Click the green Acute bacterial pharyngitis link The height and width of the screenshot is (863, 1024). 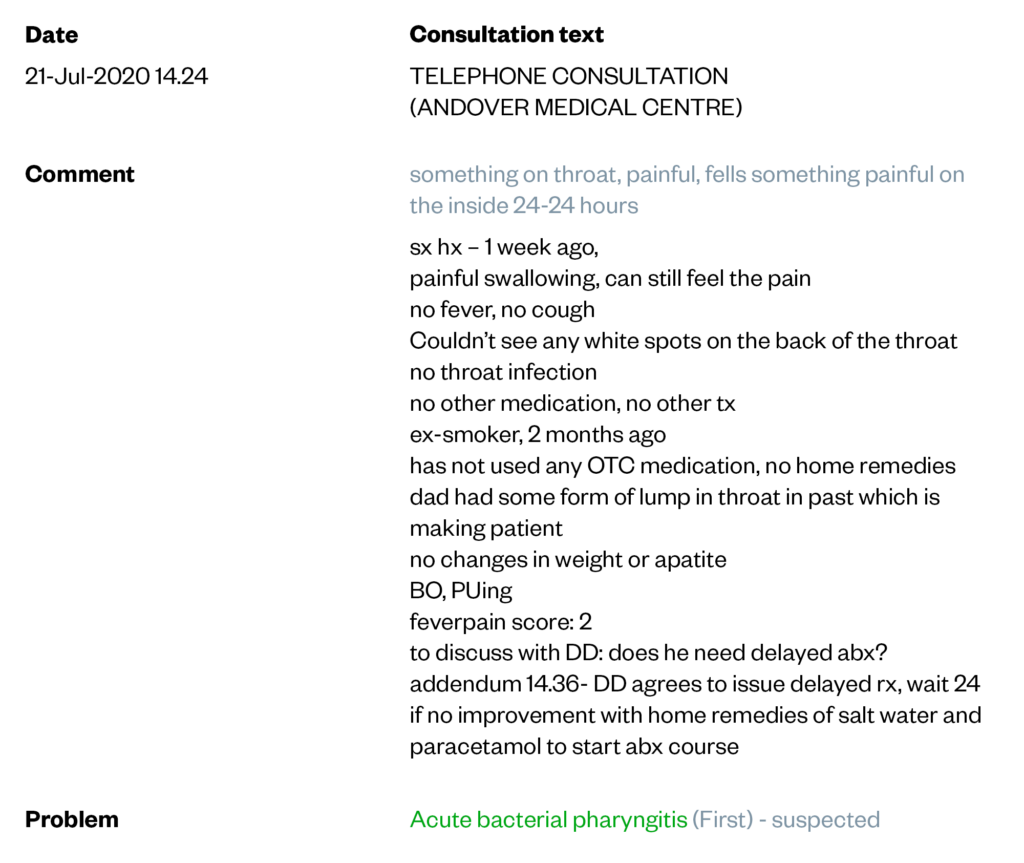548,820
